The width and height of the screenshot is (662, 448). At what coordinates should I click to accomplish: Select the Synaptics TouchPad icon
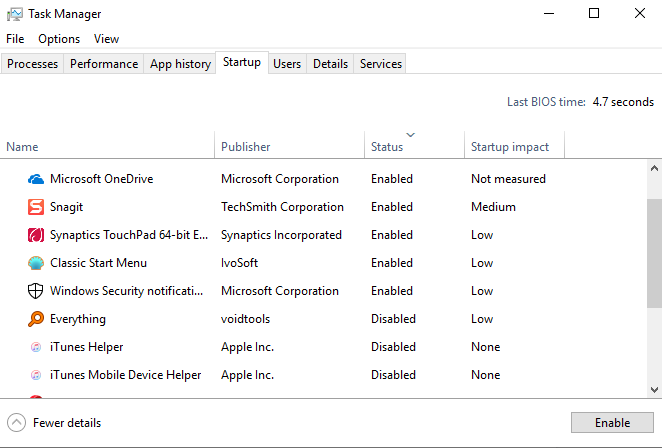click(x=36, y=235)
